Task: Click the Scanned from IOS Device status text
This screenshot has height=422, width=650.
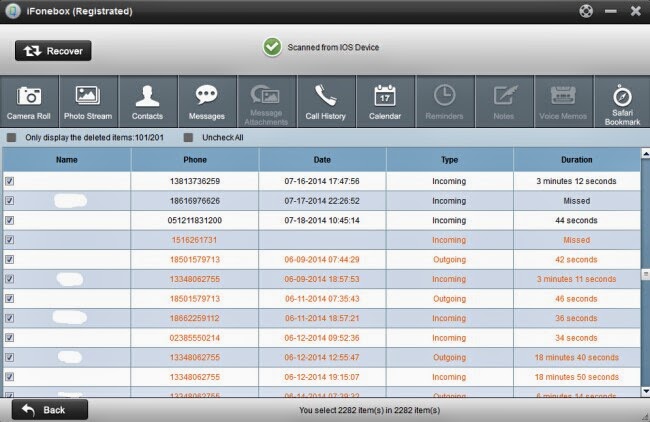Action: pos(333,47)
